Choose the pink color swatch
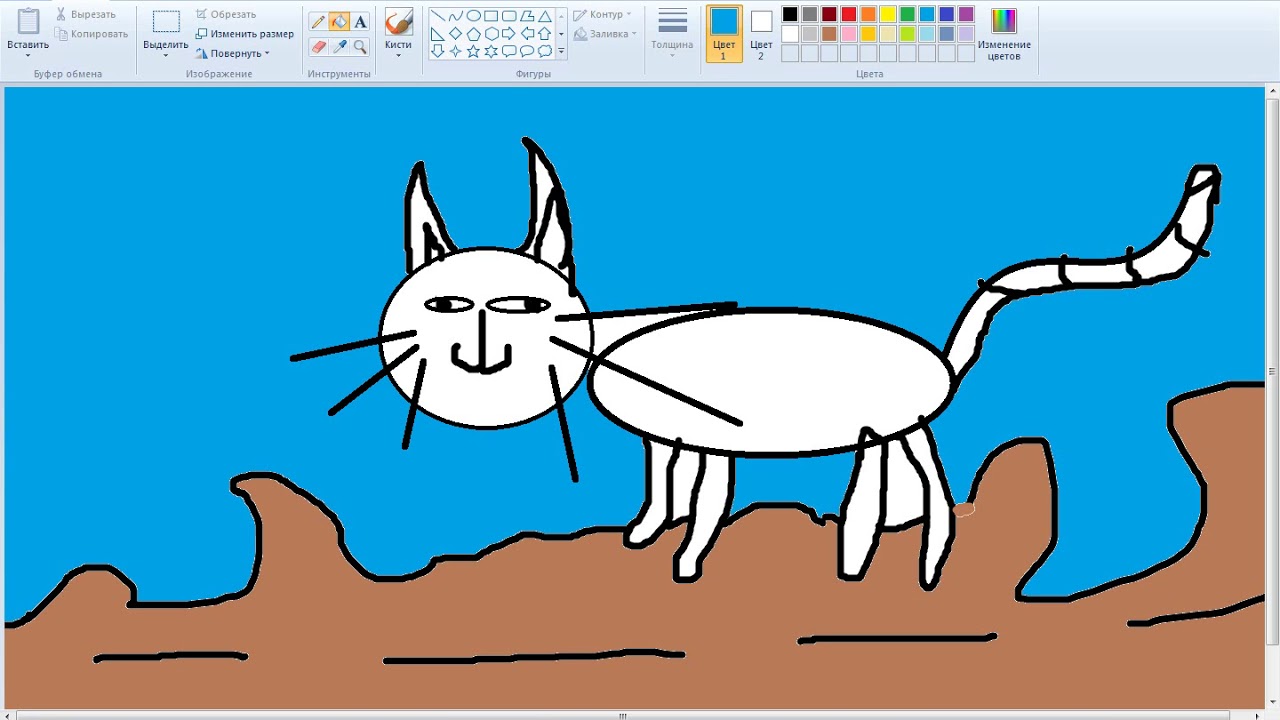Viewport: 1280px width, 720px height. pyautogui.click(x=849, y=34)
